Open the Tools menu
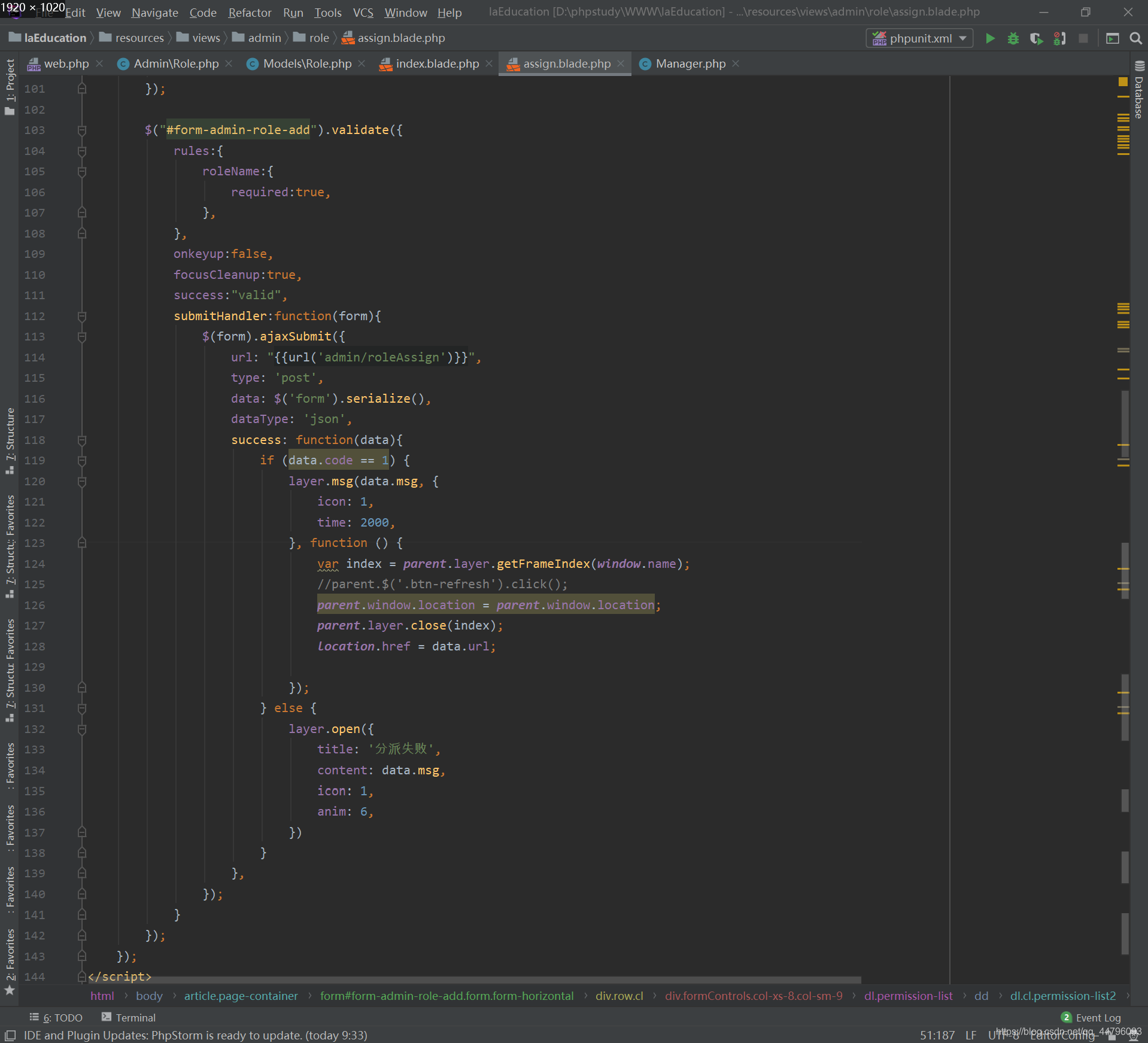 (x=328, y=13)
